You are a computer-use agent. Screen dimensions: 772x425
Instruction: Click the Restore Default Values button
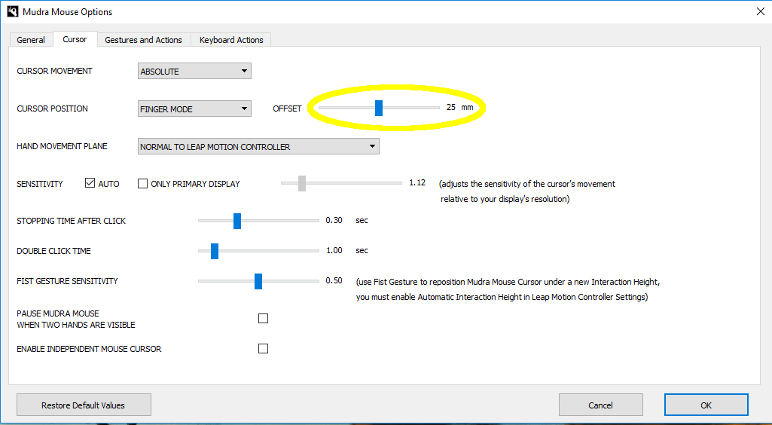84,405
